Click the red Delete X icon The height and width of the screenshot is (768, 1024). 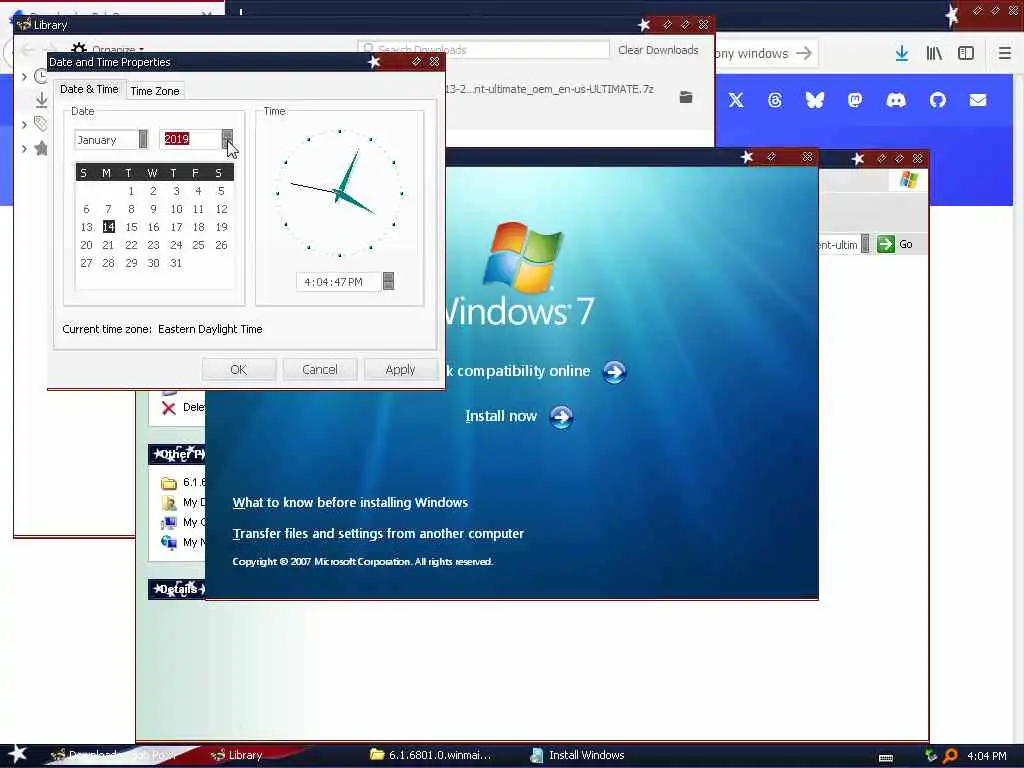pyautogui.click(x=168, y=408)
